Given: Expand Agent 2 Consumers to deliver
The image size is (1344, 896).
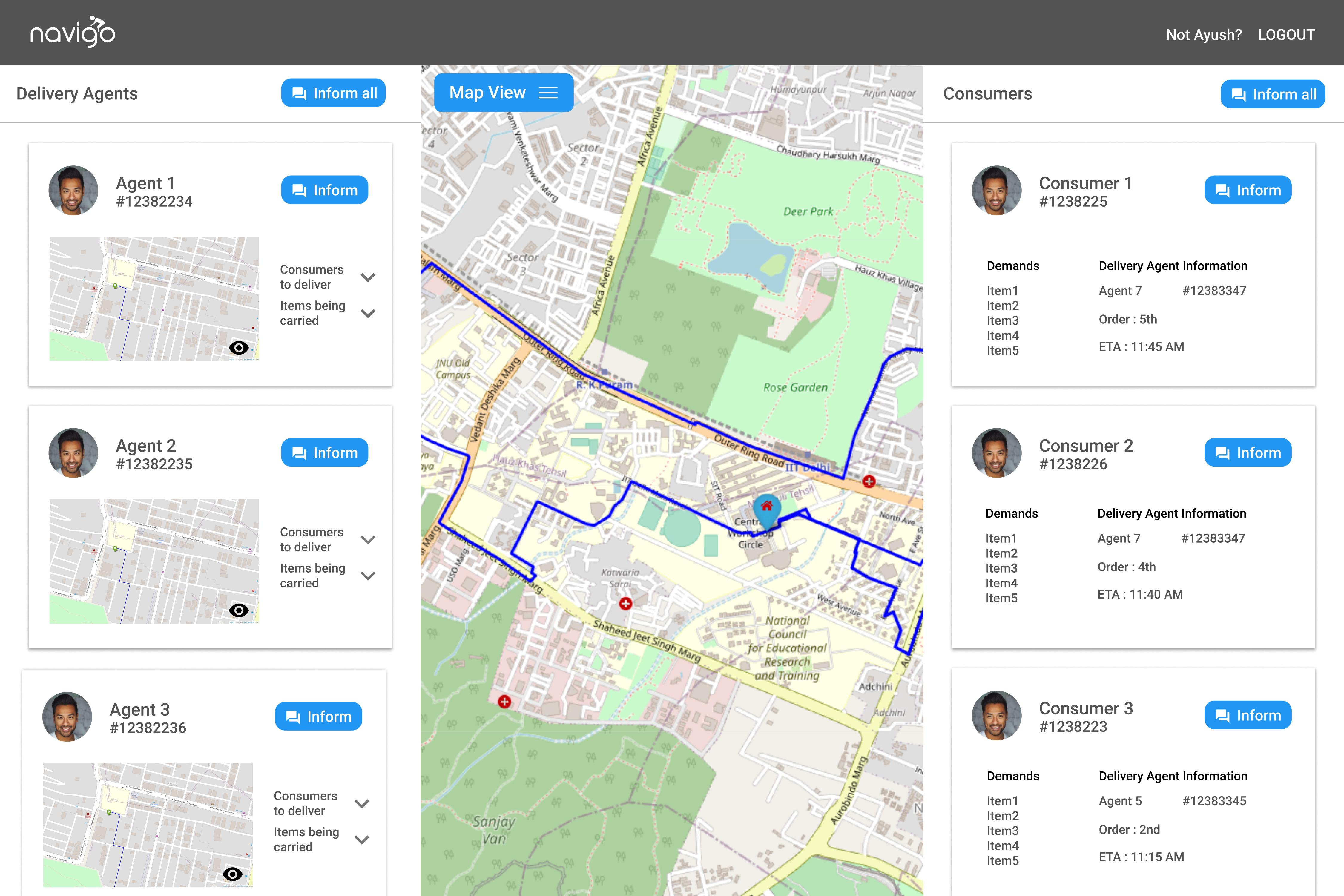Looking at the screenshot, I should 368,539.
